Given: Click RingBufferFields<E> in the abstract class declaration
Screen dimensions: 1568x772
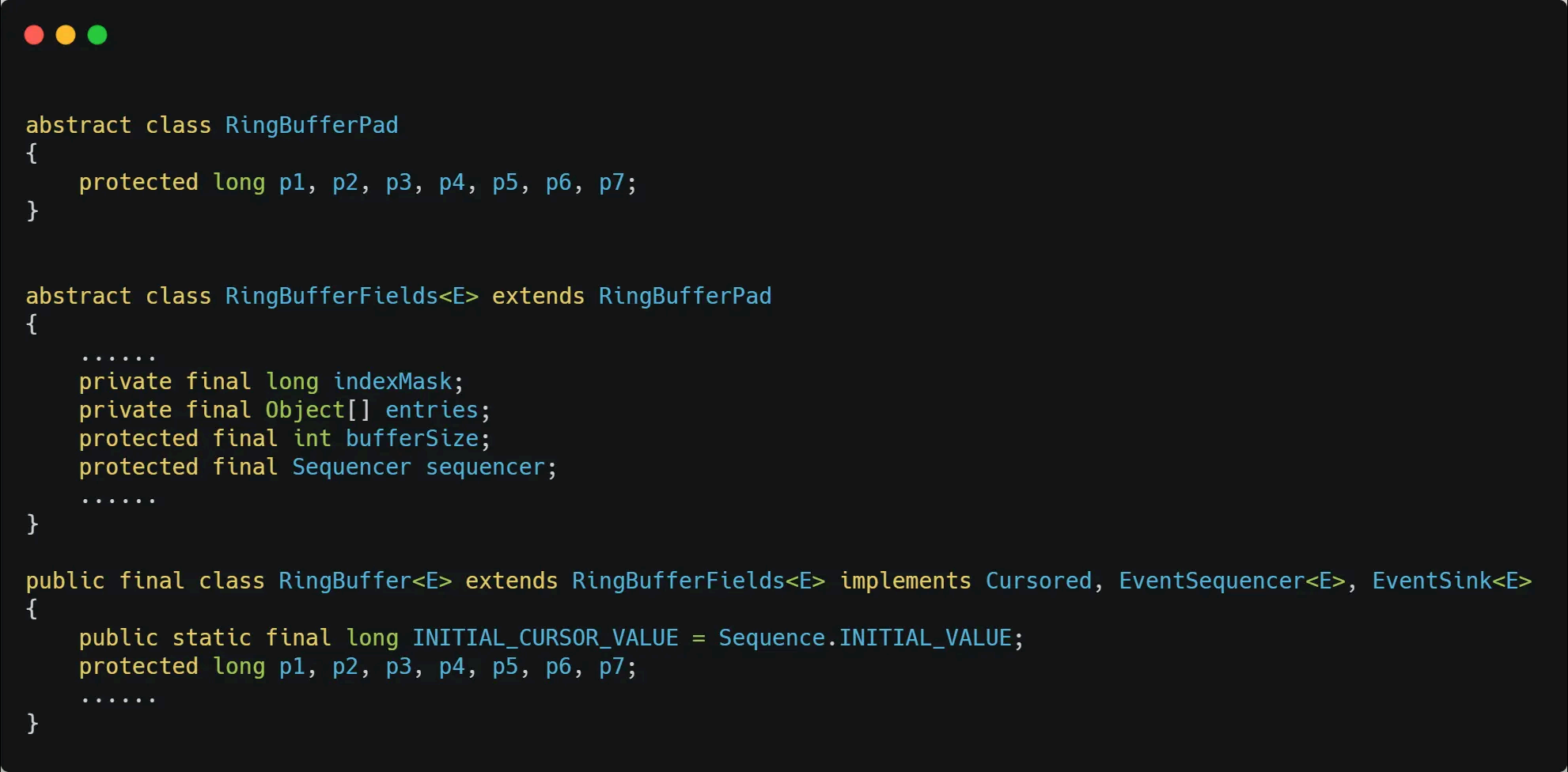Looking at the screenshot, I should coord(352,296).
